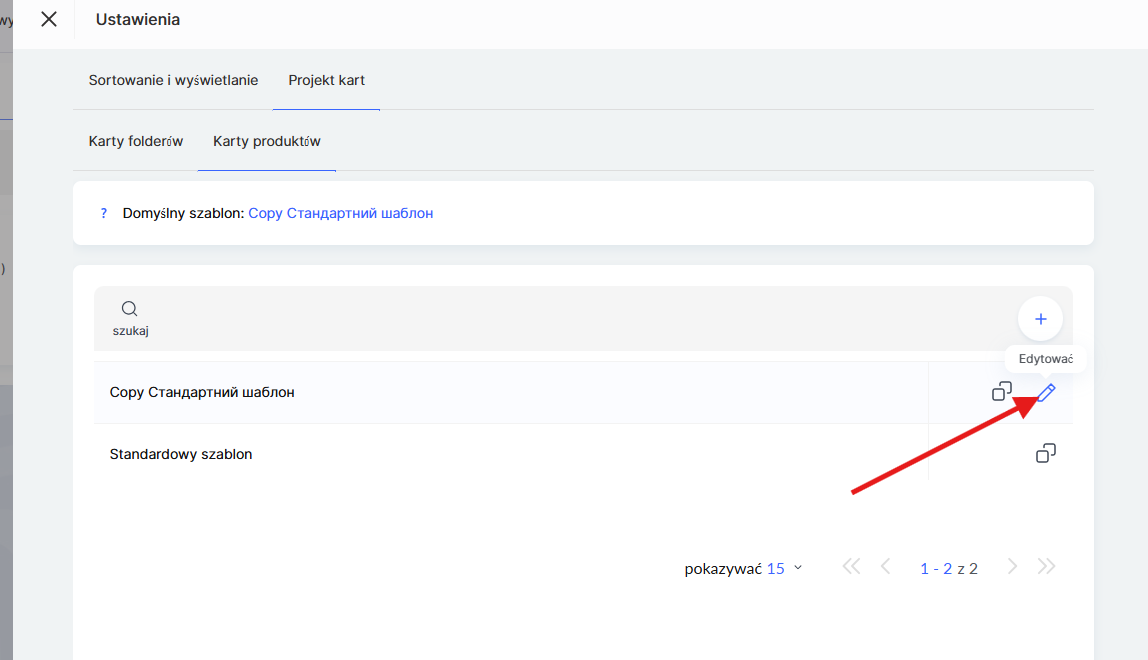Viewport: 1148px width, 660px height.
Task: Click the question mark help icon
Action: click(103, 213)
